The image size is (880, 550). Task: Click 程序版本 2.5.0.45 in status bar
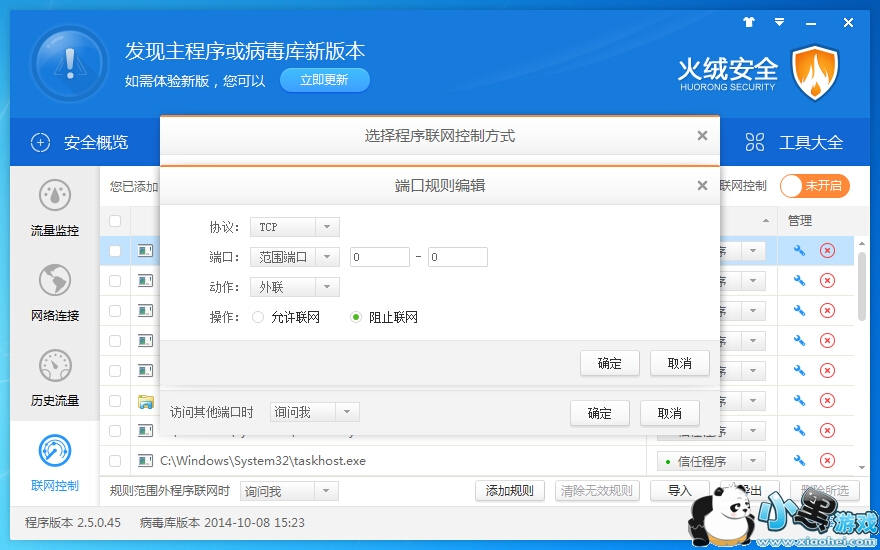[73, 522]
